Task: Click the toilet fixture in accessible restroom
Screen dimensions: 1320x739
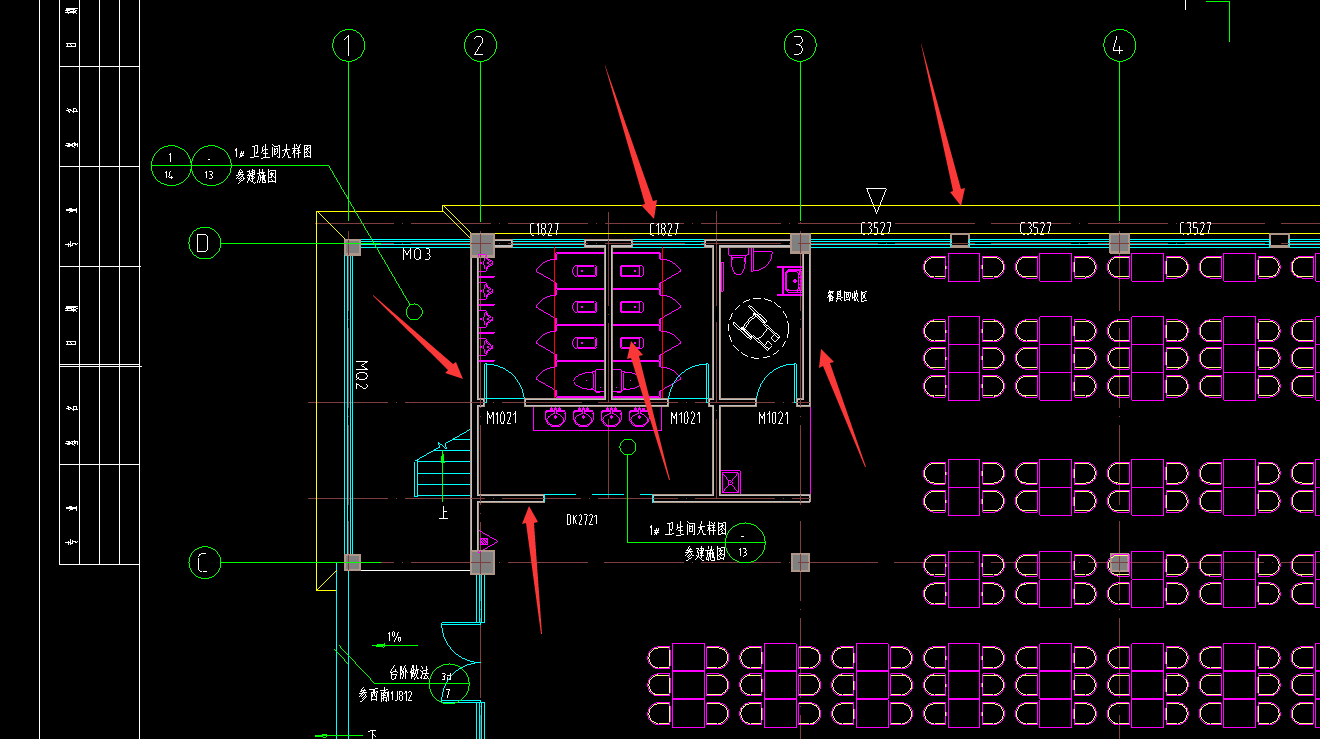Action: point(738,262)
